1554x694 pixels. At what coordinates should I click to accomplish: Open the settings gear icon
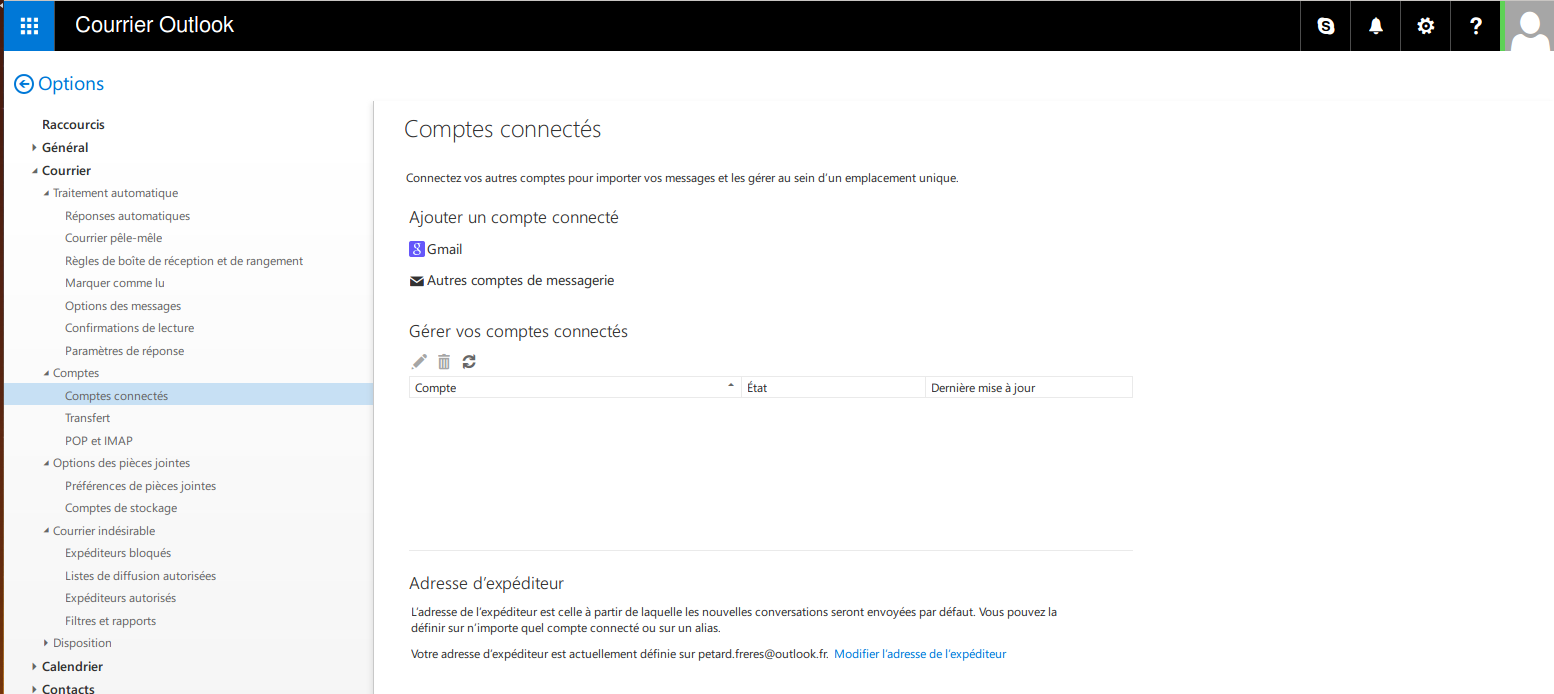pyautogui.click(x=1426, y=26)
